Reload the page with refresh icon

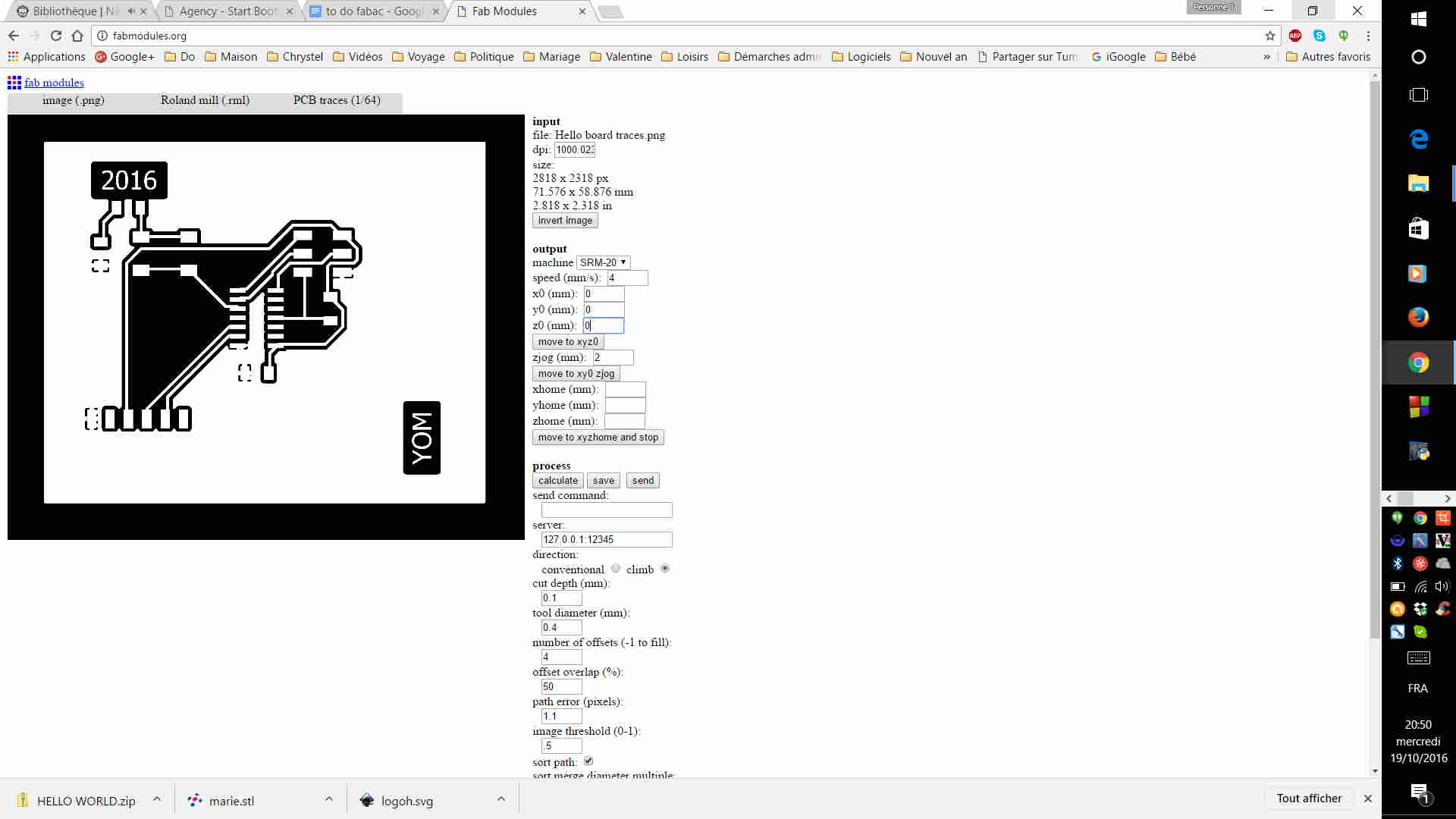coord(55,36)
